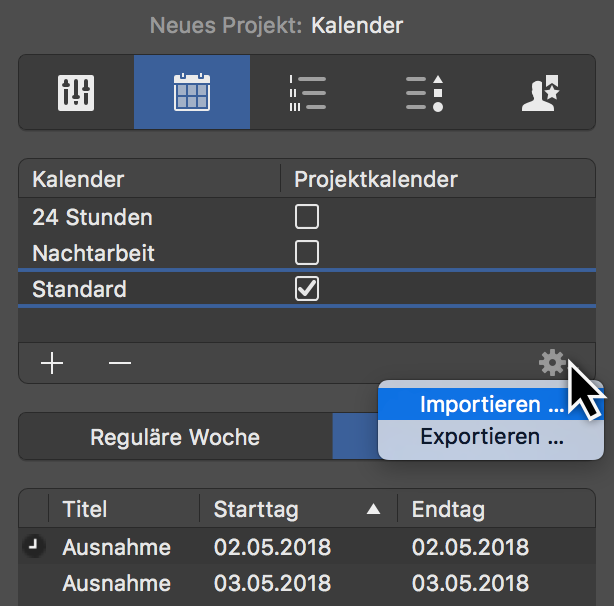Open the sliders settings tab icon
Screen dimensions: 614x606
coord(76,93)
